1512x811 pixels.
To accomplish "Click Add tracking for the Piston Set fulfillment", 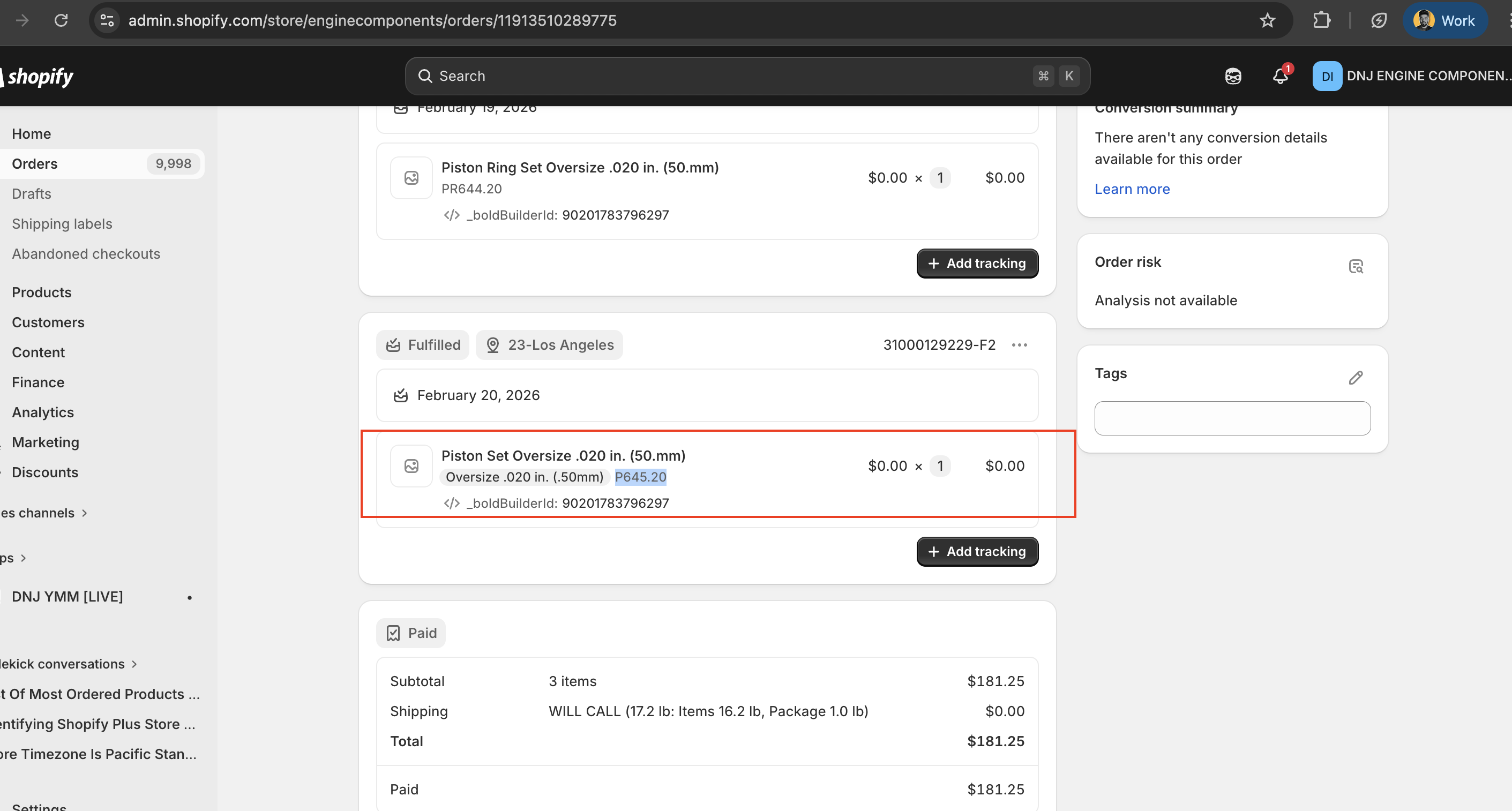I will (x=977, y=552).
